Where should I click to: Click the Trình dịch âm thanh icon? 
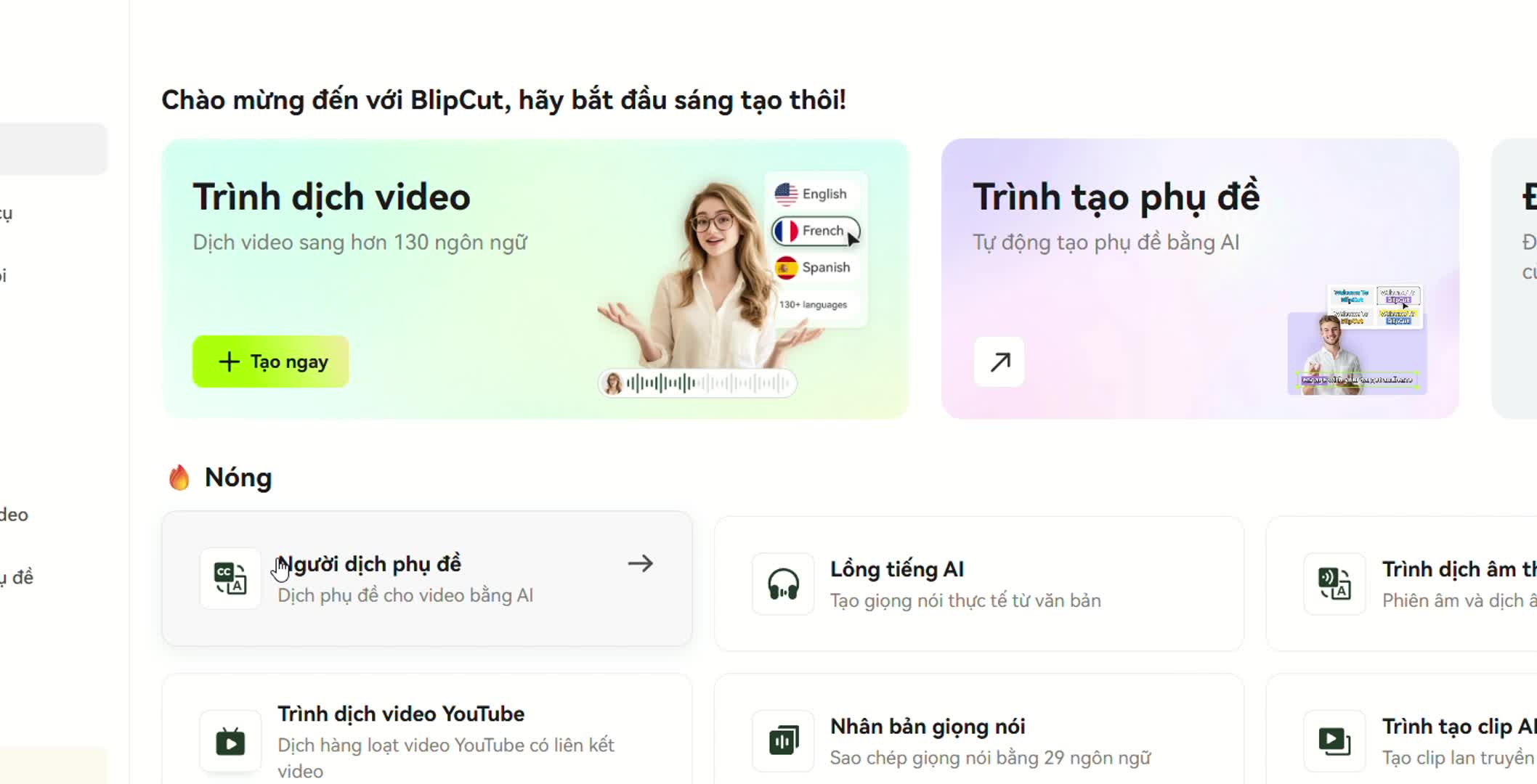tap(1334, 584)
